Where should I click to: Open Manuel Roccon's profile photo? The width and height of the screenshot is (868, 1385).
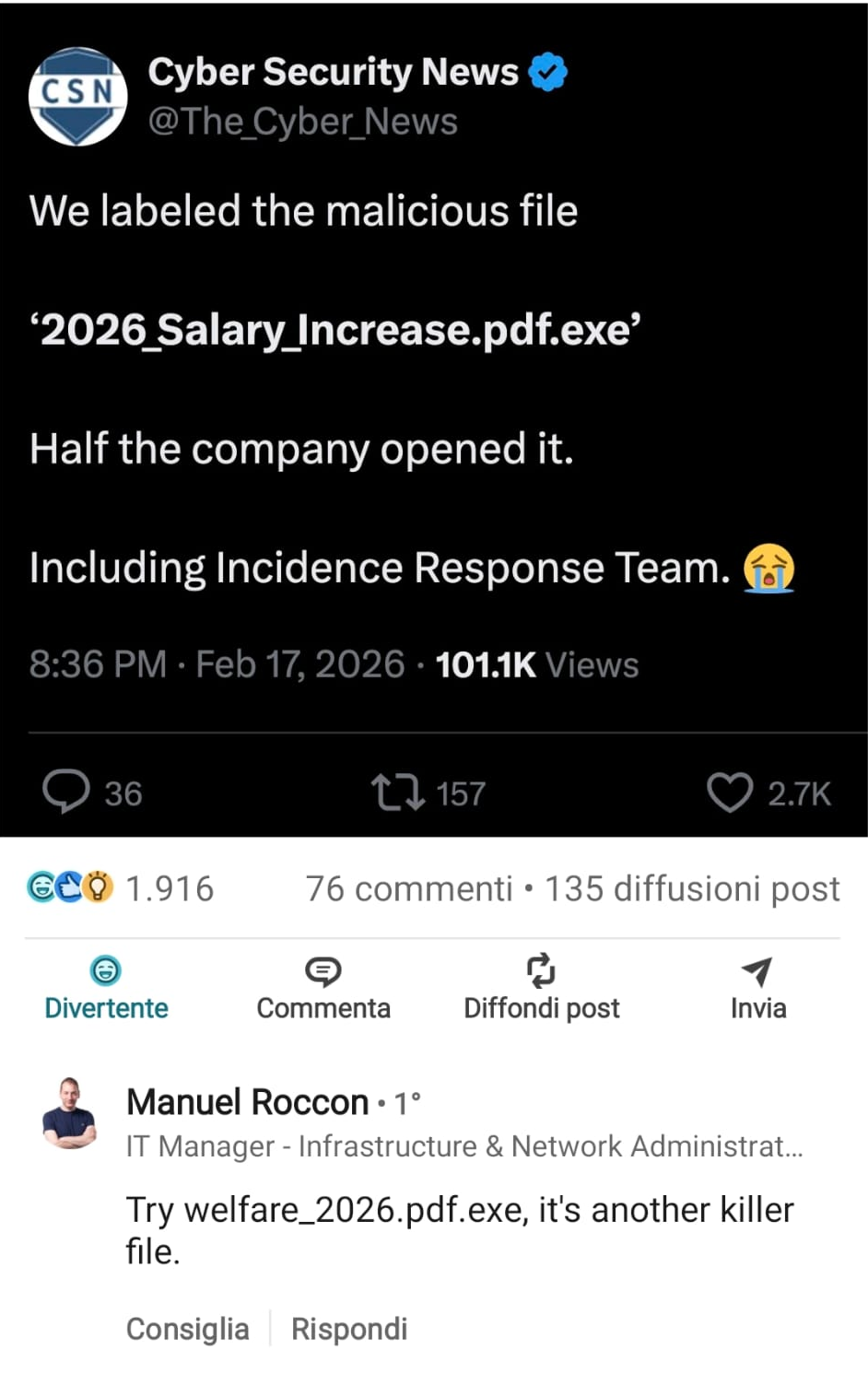point(69,1113)
